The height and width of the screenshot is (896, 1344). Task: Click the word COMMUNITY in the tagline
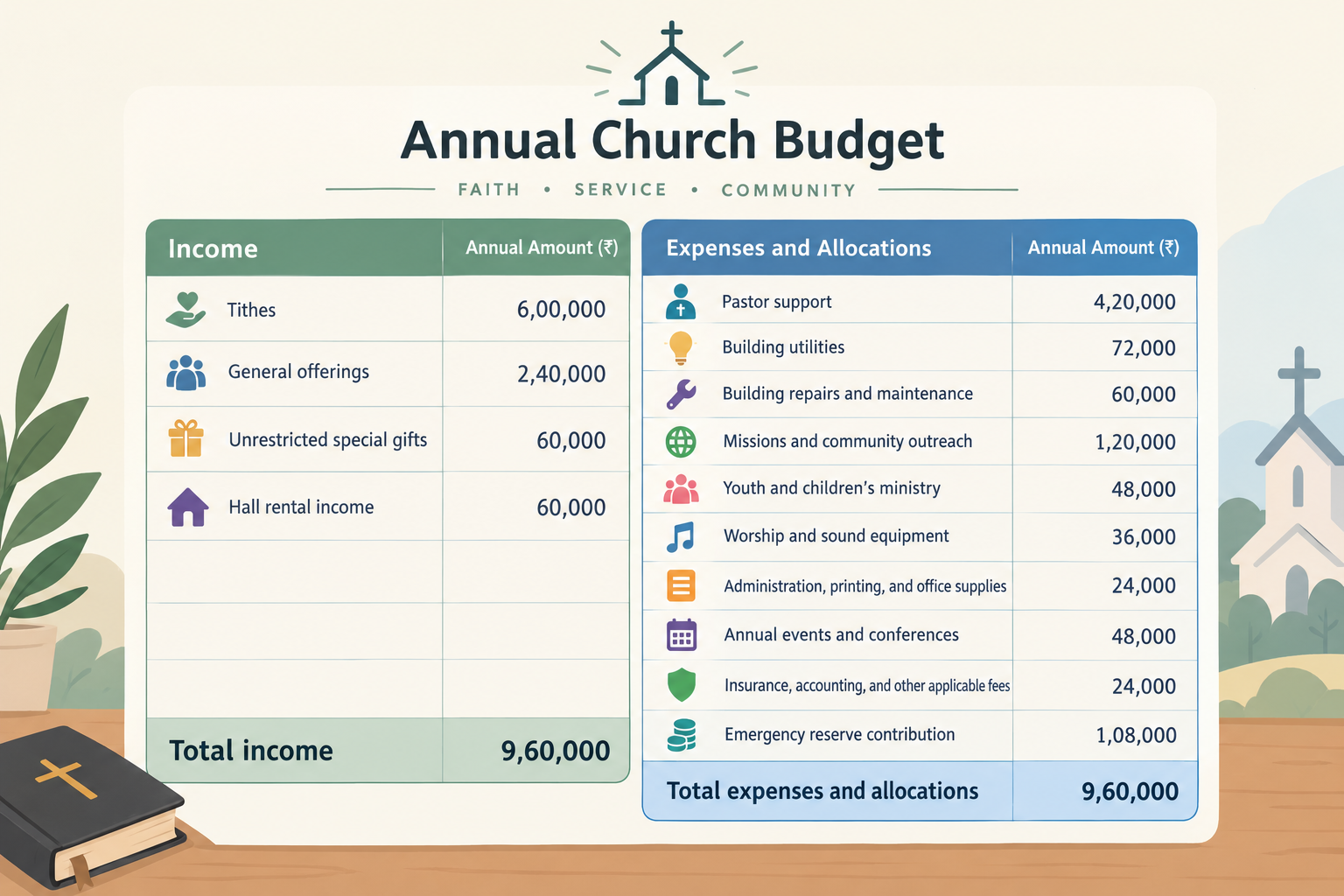pos(788,190)
